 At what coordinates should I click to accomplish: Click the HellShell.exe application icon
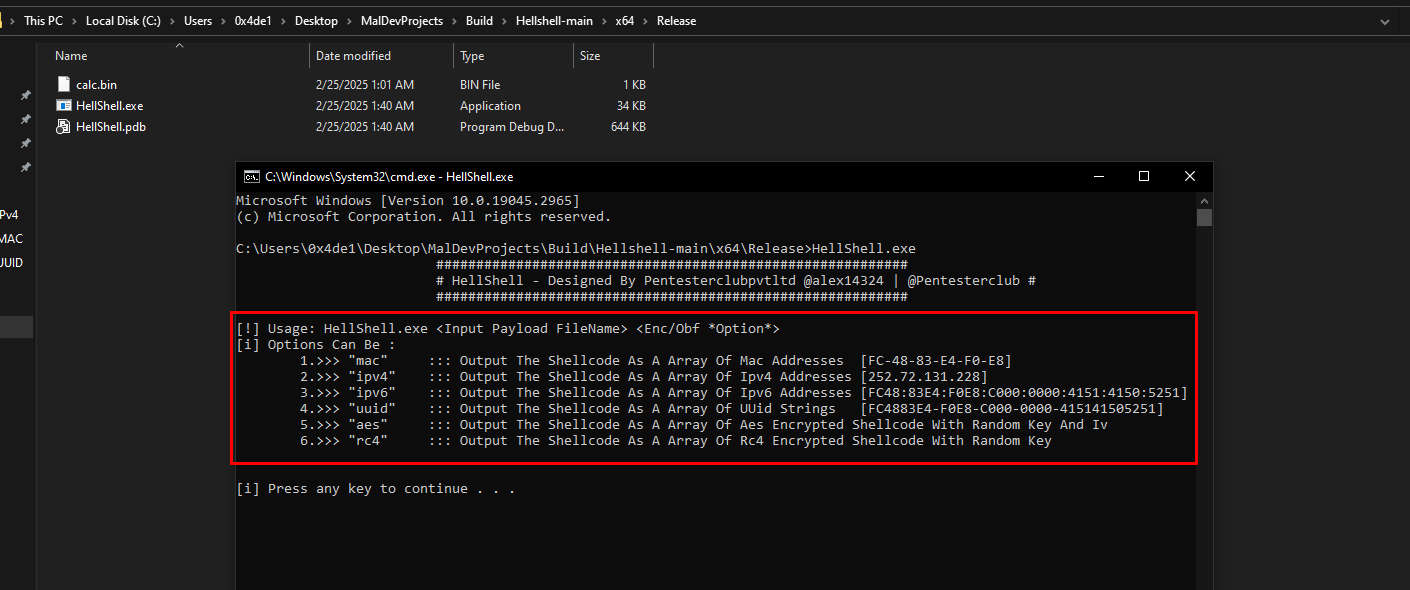coord(63,106)
